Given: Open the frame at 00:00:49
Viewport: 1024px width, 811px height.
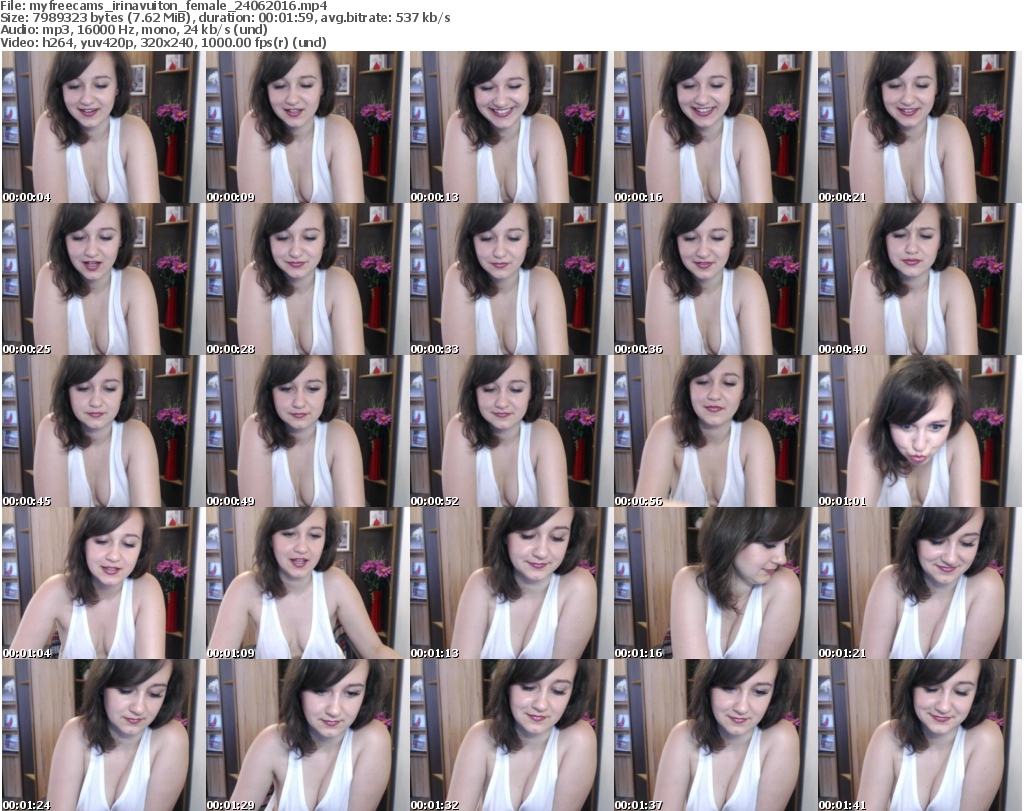Looking at the screenshot, I should click(x=308, y=432).
